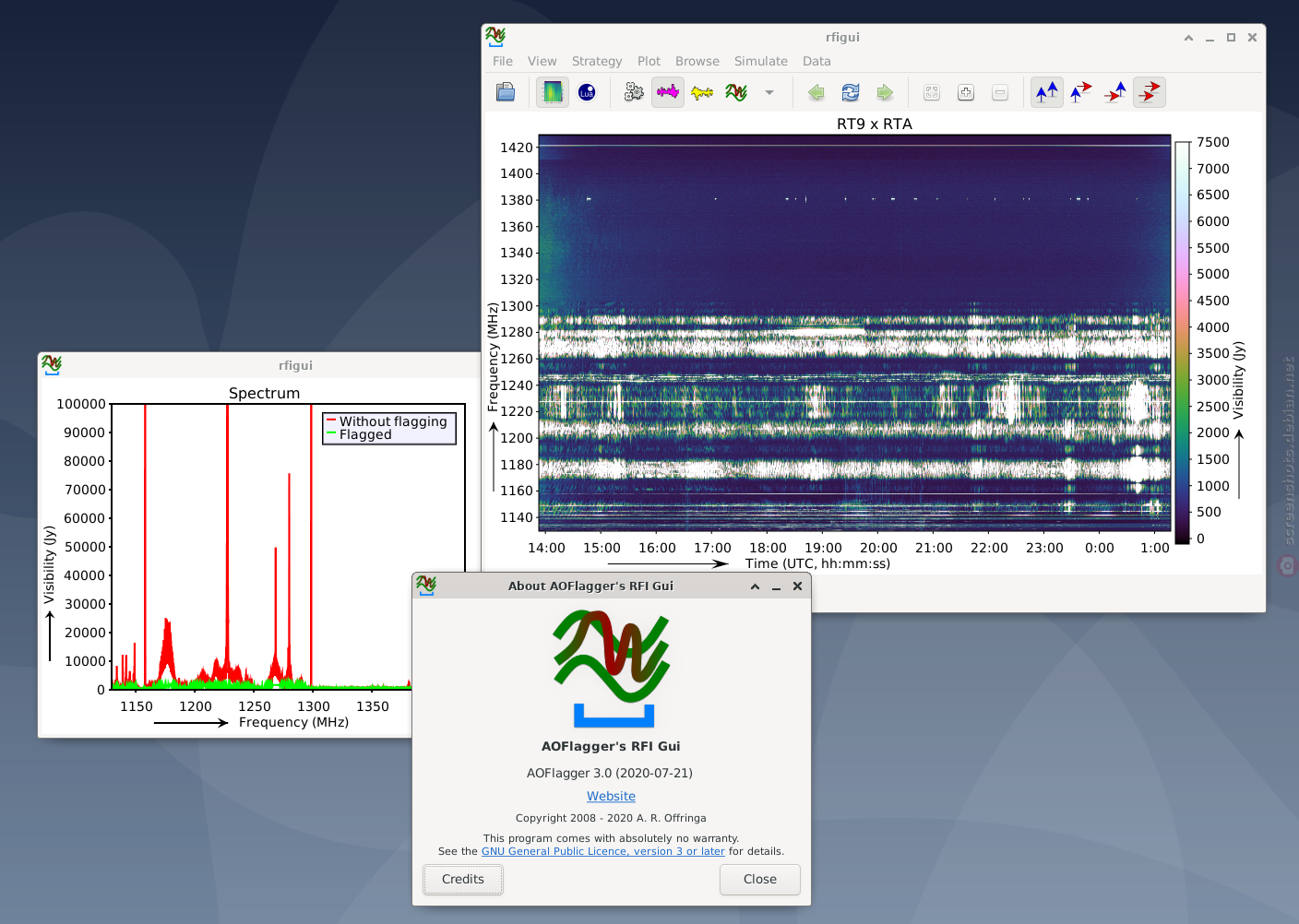
Task: Click the Credits button
Action: coord(463,879)
